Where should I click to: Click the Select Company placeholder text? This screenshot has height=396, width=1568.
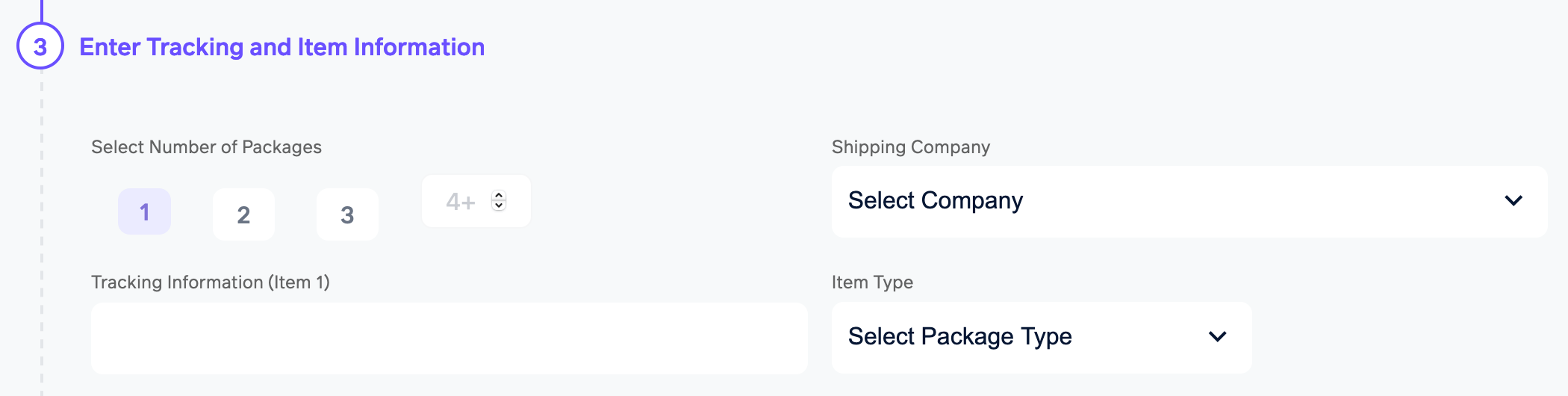point(935,201)
